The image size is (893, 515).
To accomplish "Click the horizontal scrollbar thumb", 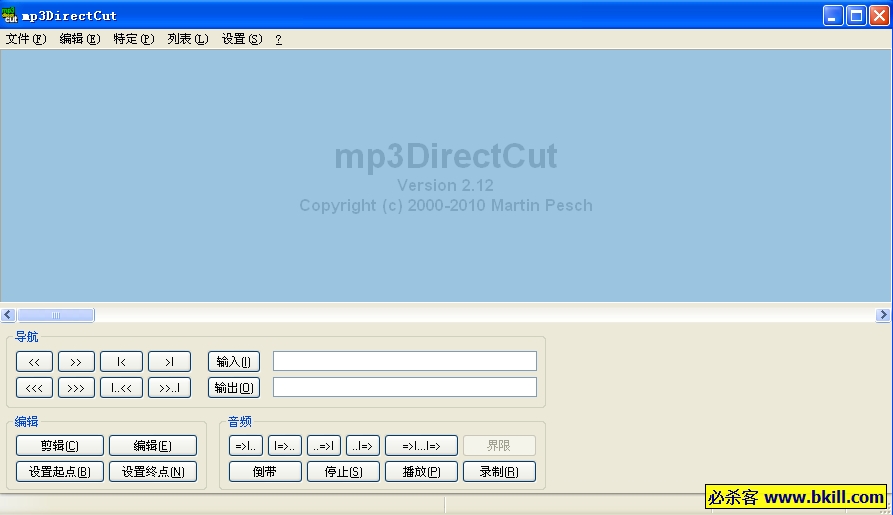I will point(56,315).
